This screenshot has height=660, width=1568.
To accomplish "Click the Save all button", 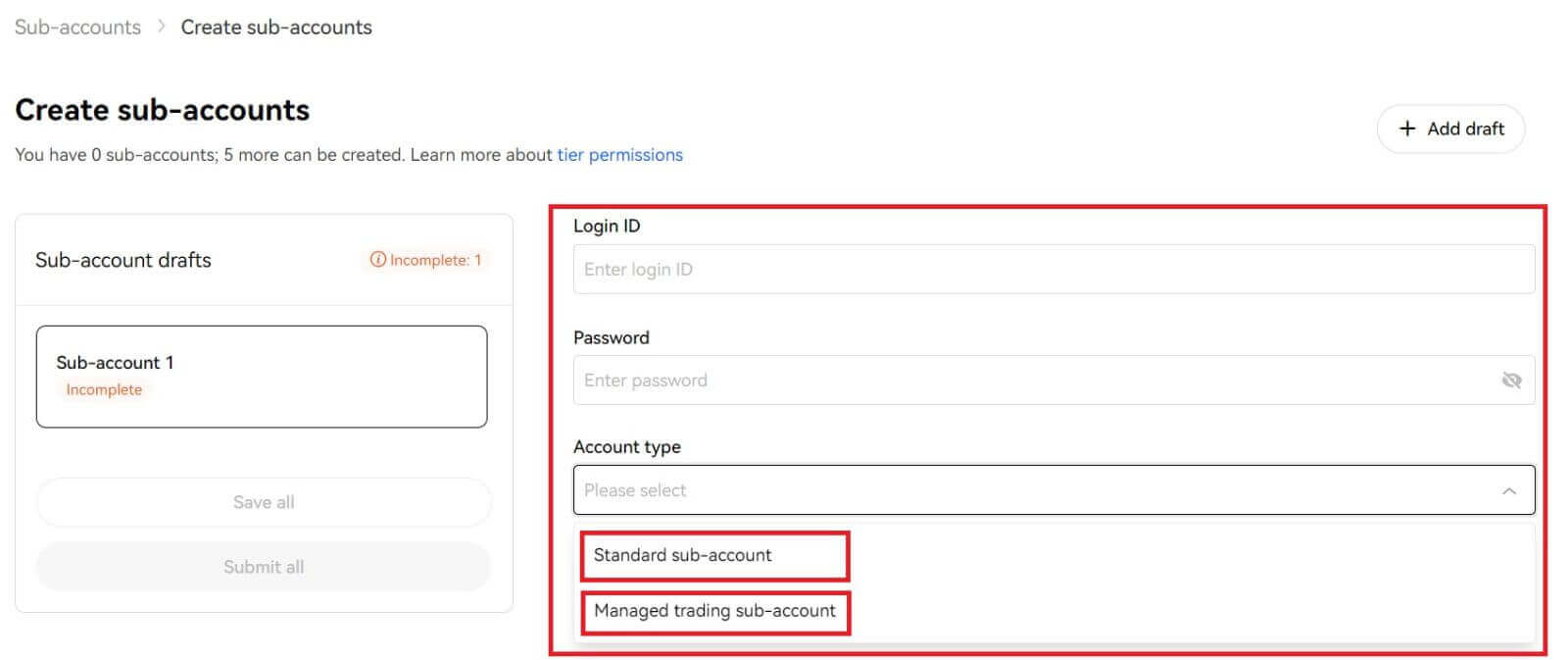I will [x=263, y=501].
